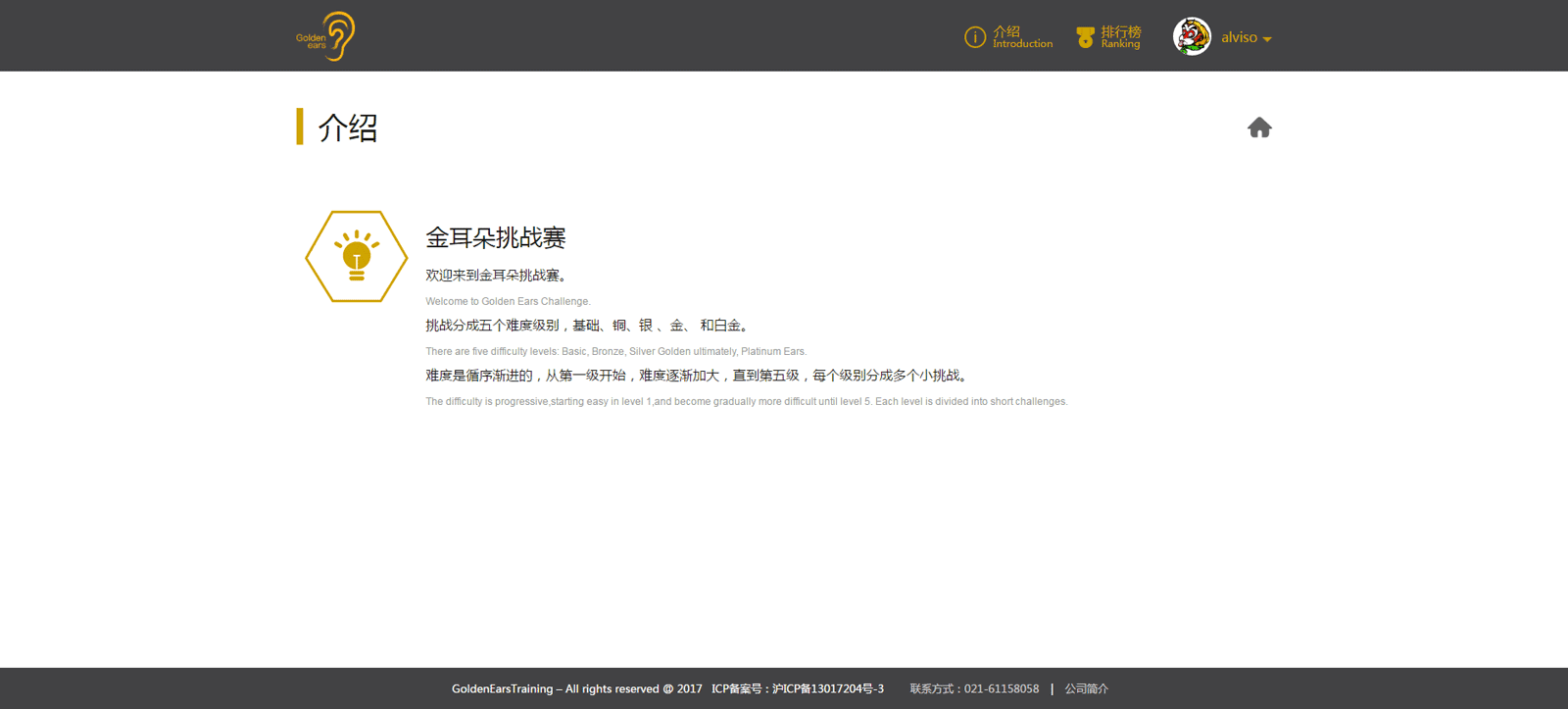The height and width of the screenshot is (709, 1568).
Task: Click the 'difficulty is progressive' English sentence
Action: [746, 401]
